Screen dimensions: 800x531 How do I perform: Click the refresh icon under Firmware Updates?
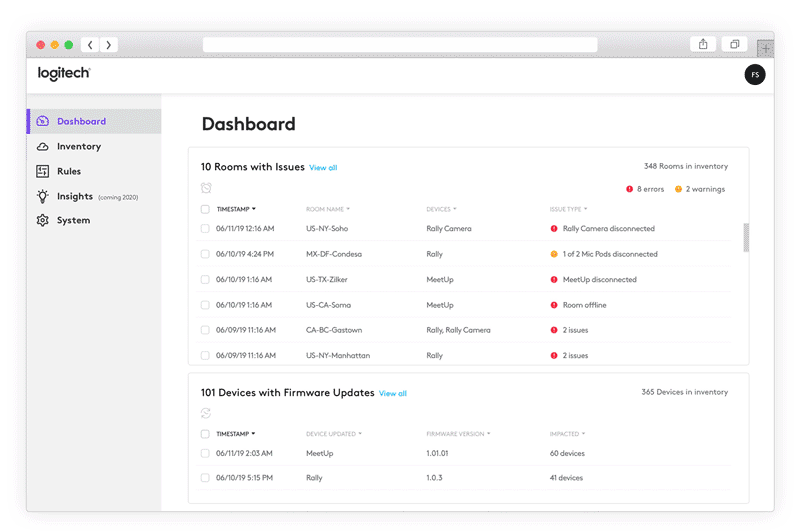pos(206,413)
